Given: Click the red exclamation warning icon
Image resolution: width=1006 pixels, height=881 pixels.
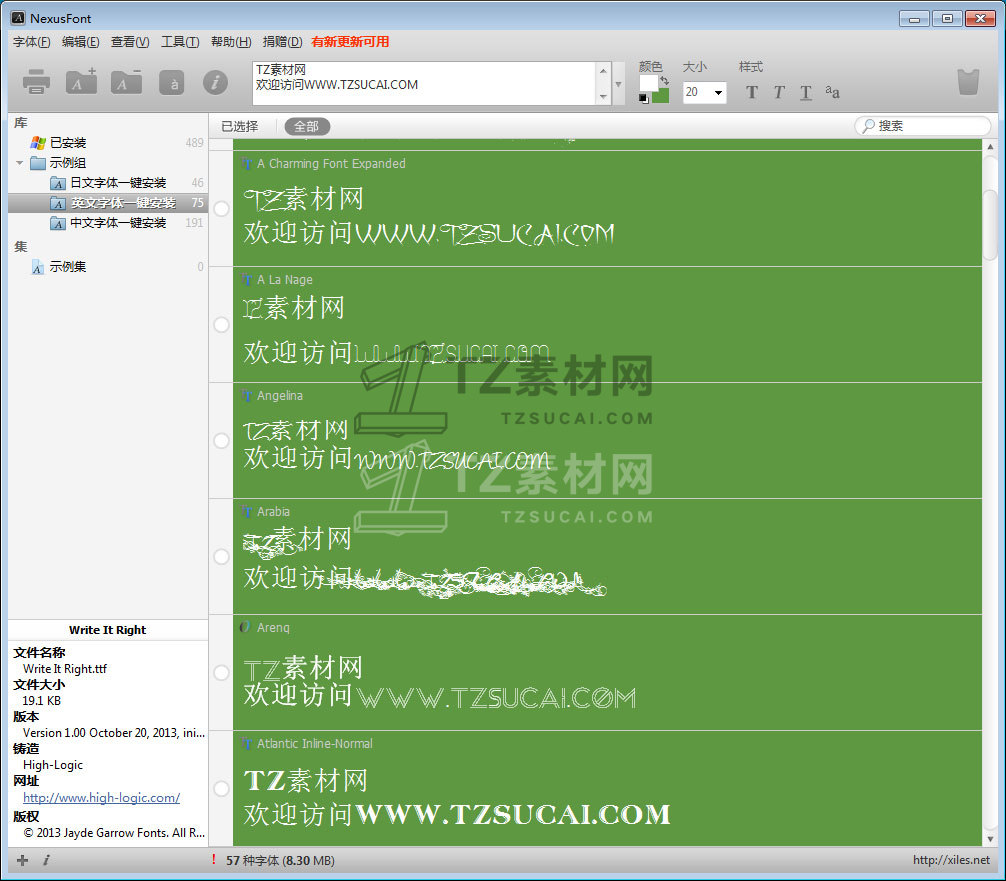Looking at the screenshot, I should pos(214,859).
